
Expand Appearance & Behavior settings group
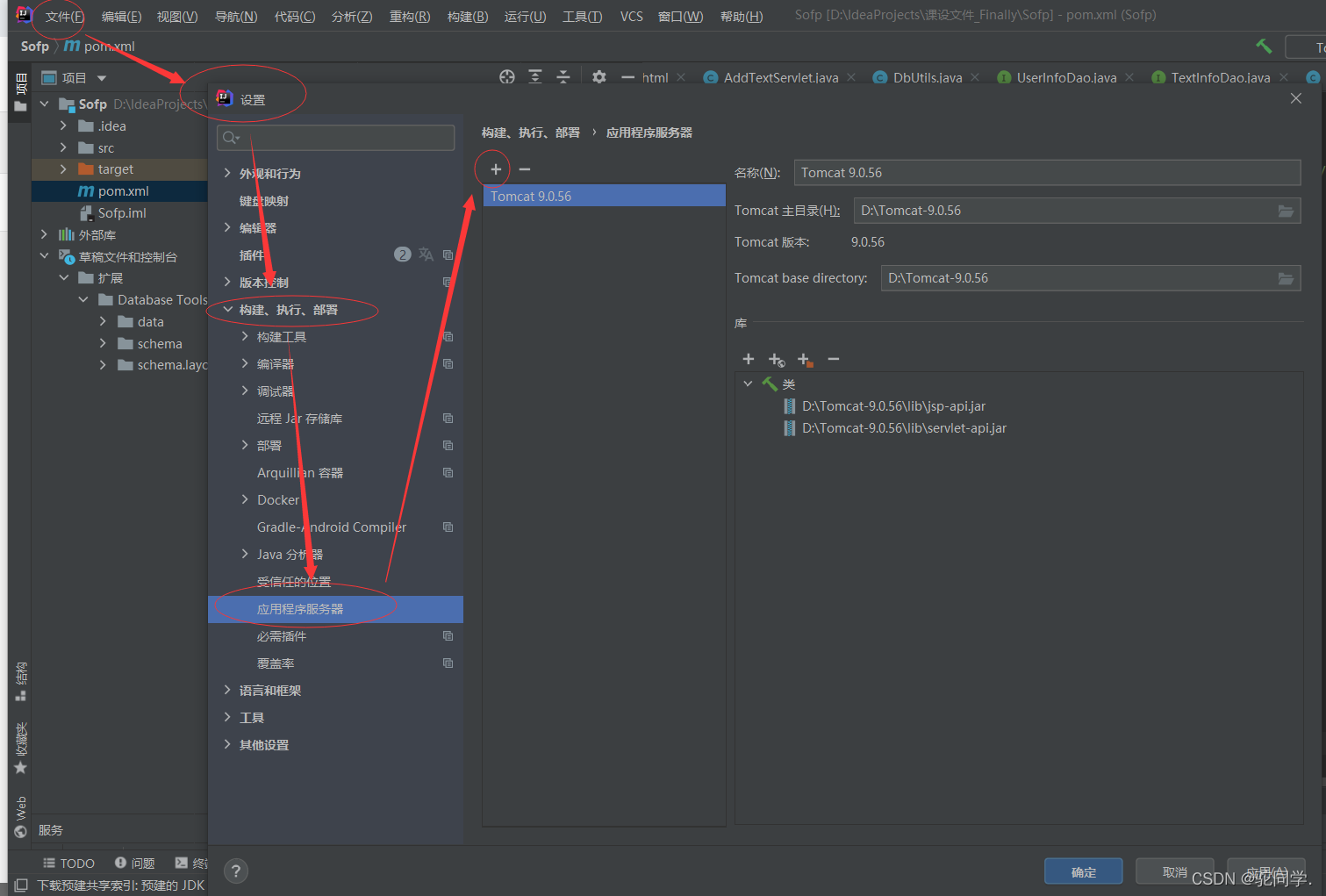coord(227,173)
